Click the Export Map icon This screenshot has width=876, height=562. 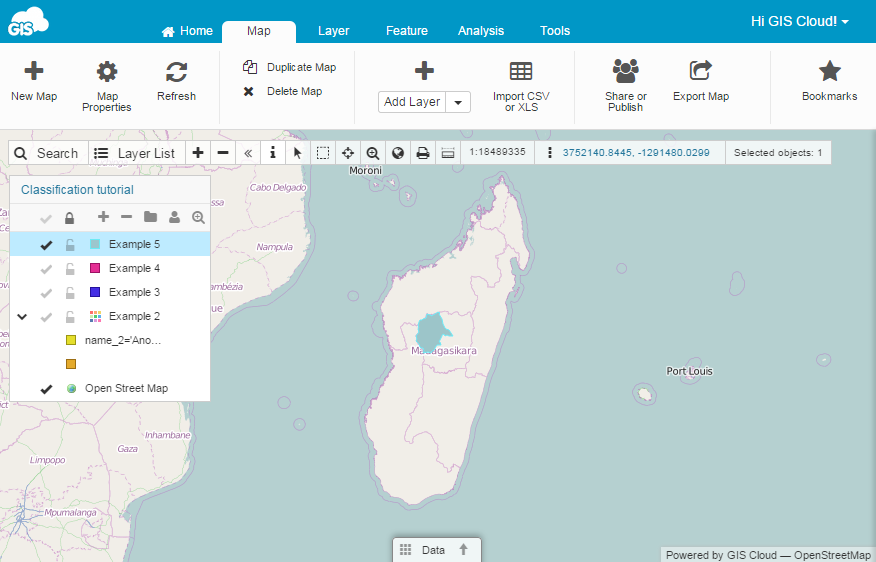click(701, 71)
